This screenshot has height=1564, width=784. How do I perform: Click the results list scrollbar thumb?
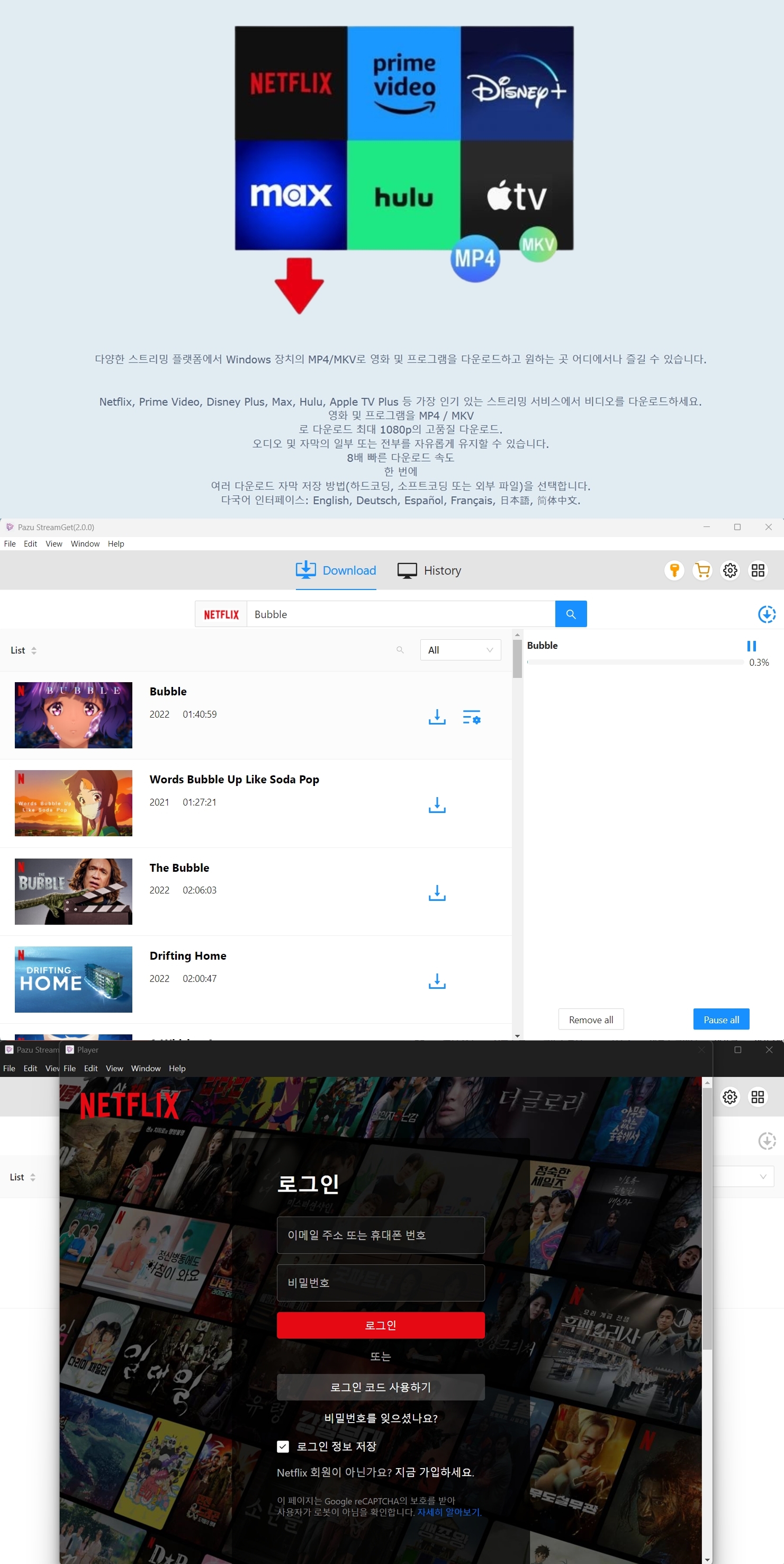tap(517, 659)
